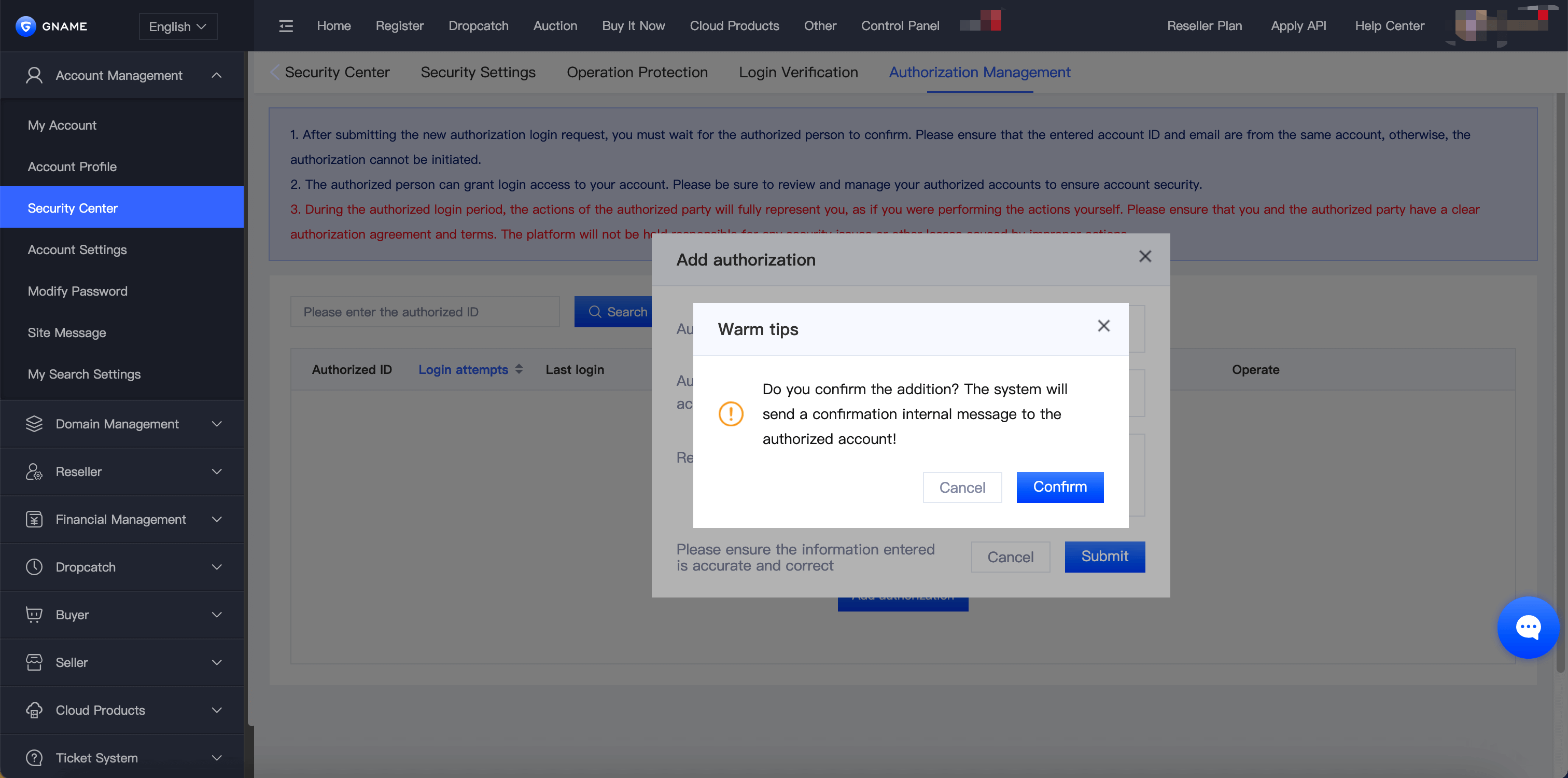Expand the Domain Management section
Screen dimensions: 1568x778
216,424
